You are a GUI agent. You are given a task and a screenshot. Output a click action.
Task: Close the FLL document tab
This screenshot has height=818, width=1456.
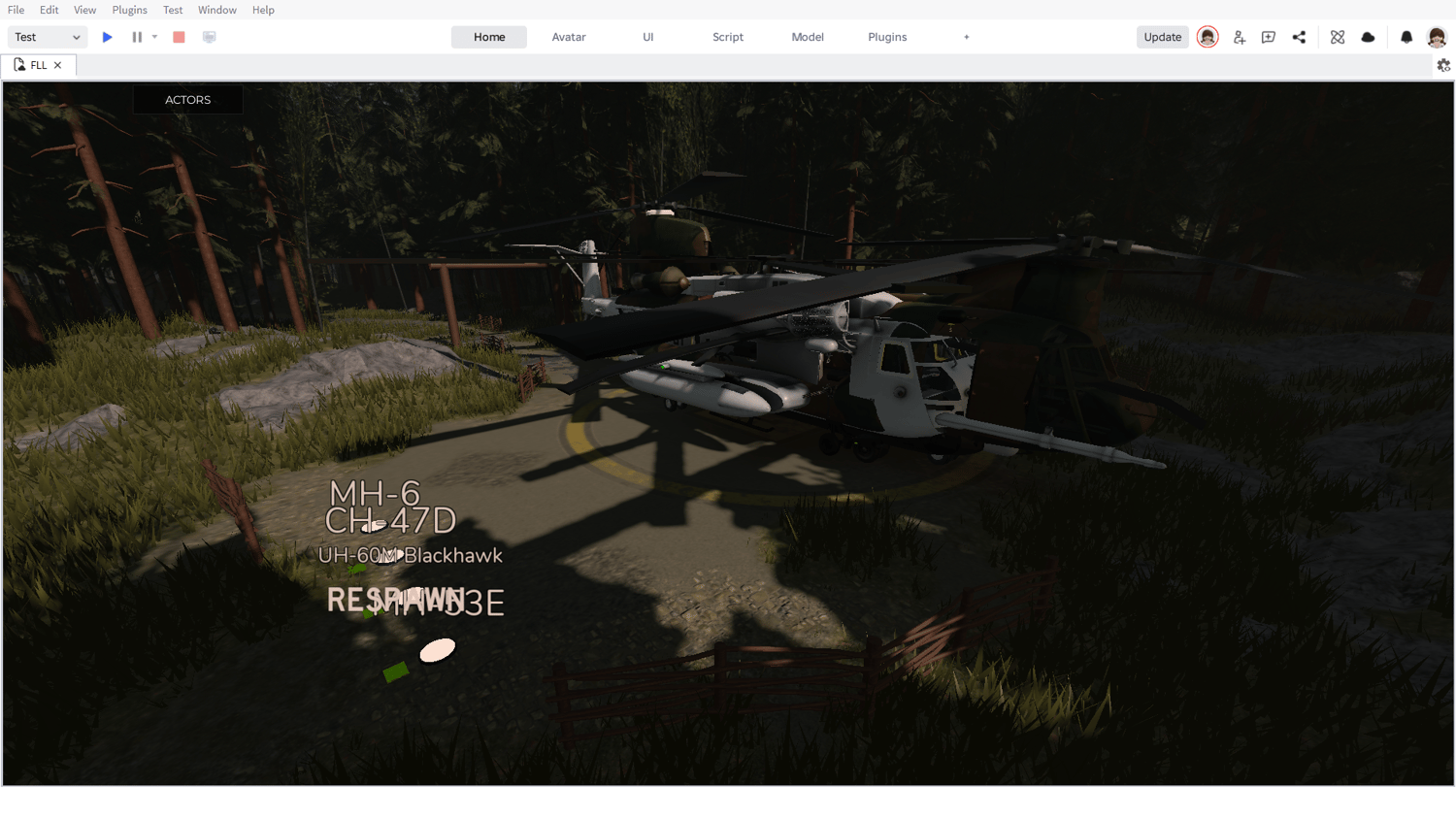[x=58, y=65]
